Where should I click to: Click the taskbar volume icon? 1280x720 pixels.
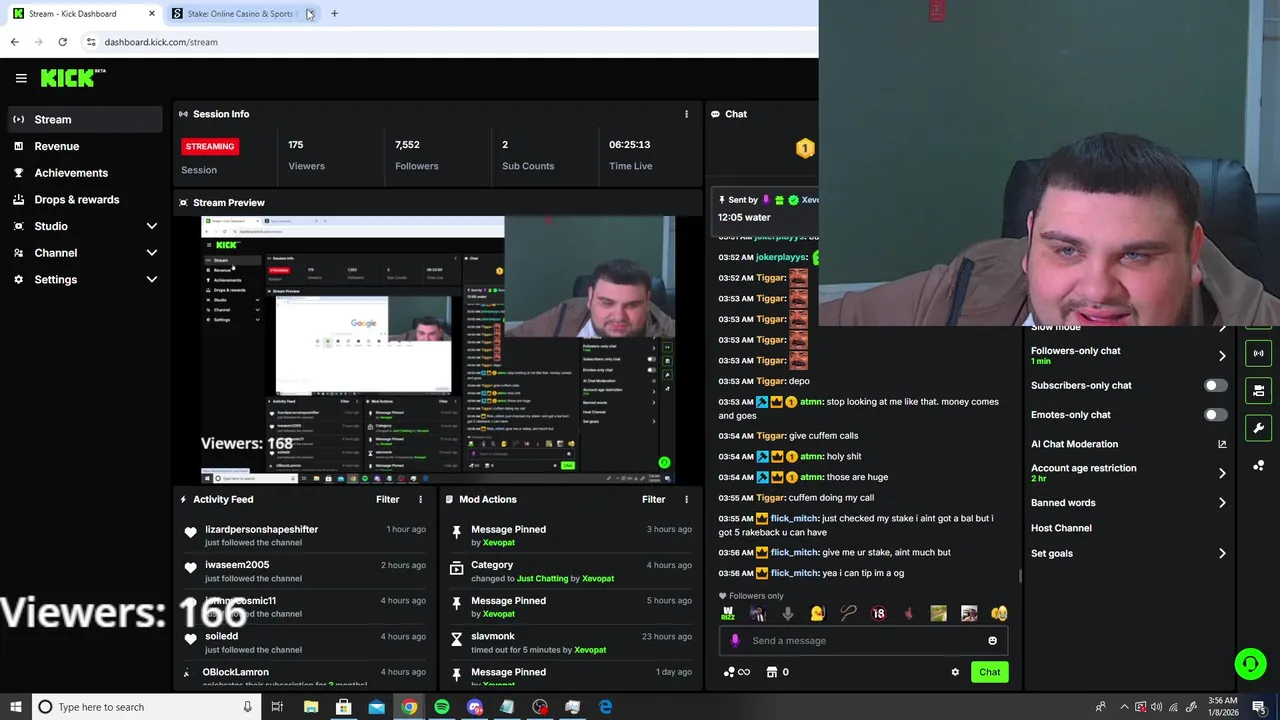(1156, 707)
